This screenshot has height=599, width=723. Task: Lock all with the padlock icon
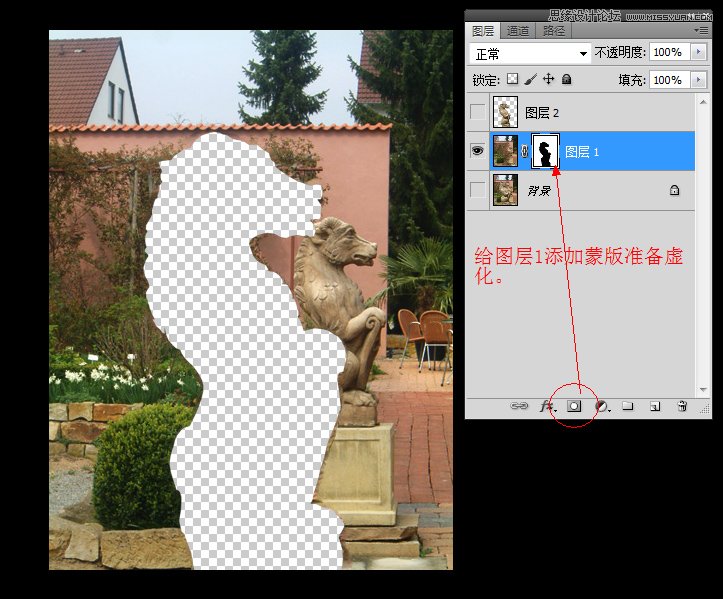tap(567, 79)
